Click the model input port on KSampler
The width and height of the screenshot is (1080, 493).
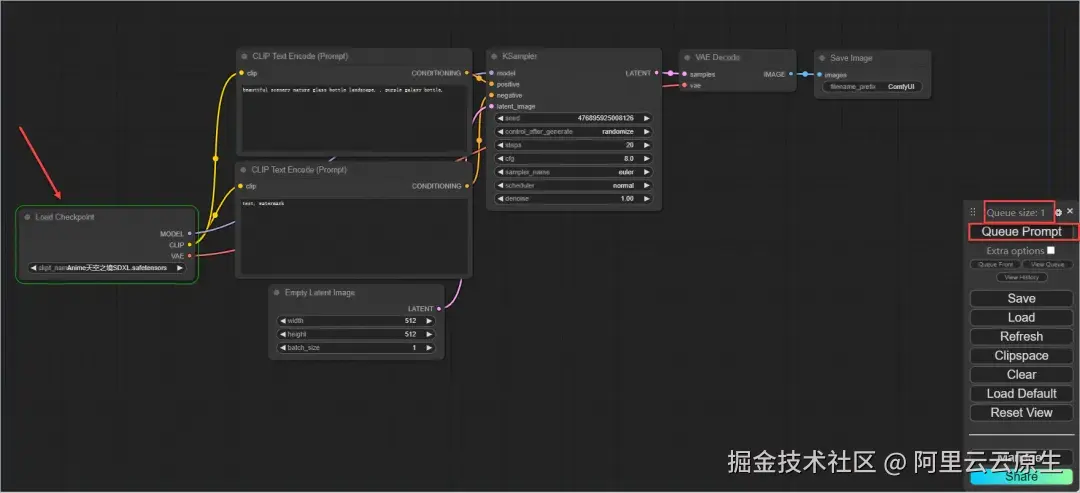point(491,73)
